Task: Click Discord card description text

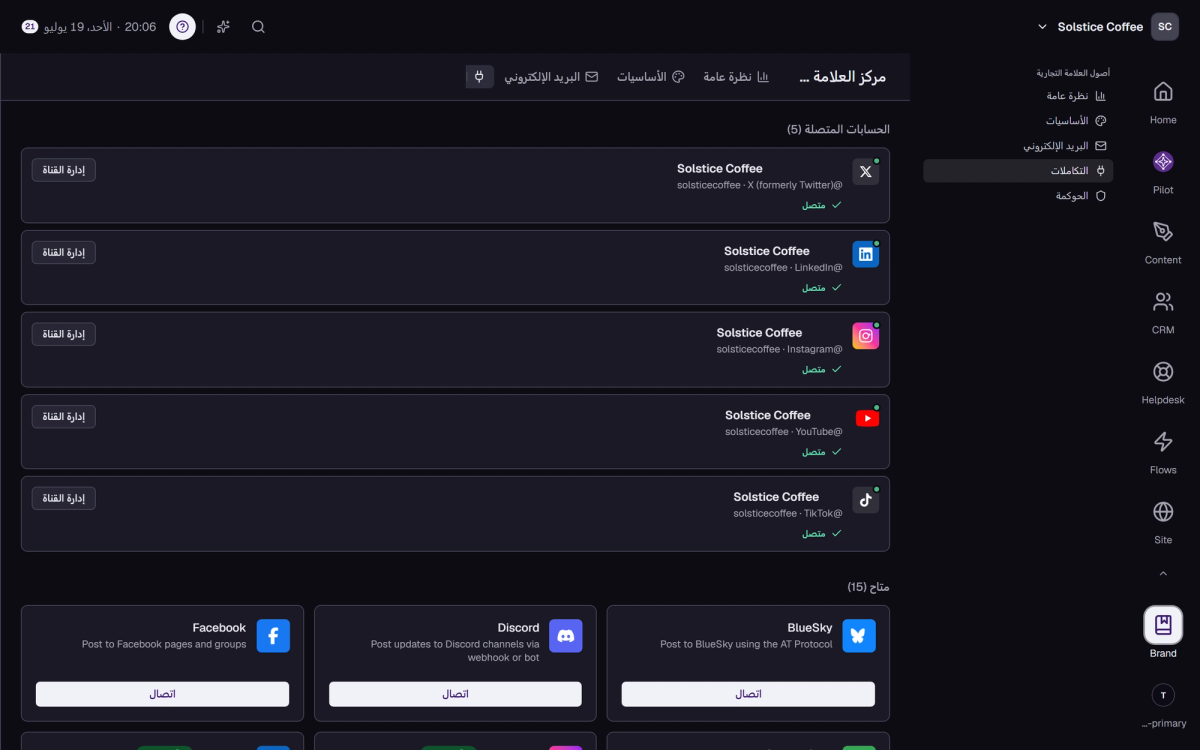Action: (x=455, y=651)
